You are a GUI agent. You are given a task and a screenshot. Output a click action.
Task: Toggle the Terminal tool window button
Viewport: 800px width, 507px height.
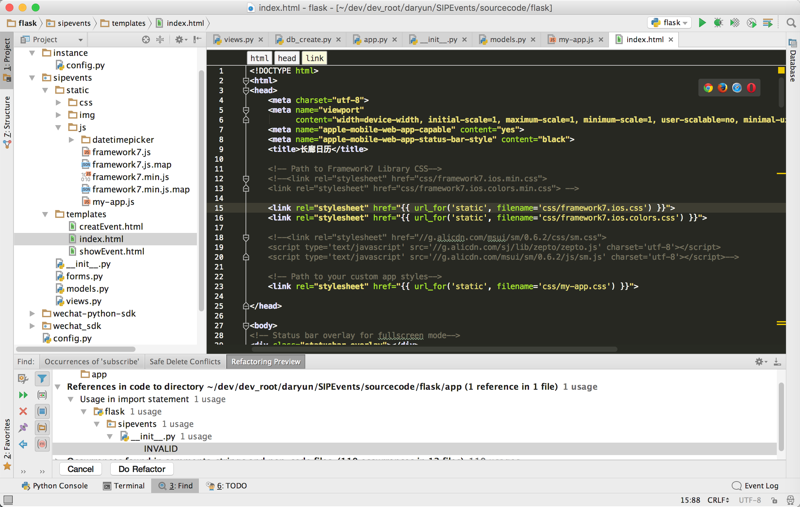[123, 486]
